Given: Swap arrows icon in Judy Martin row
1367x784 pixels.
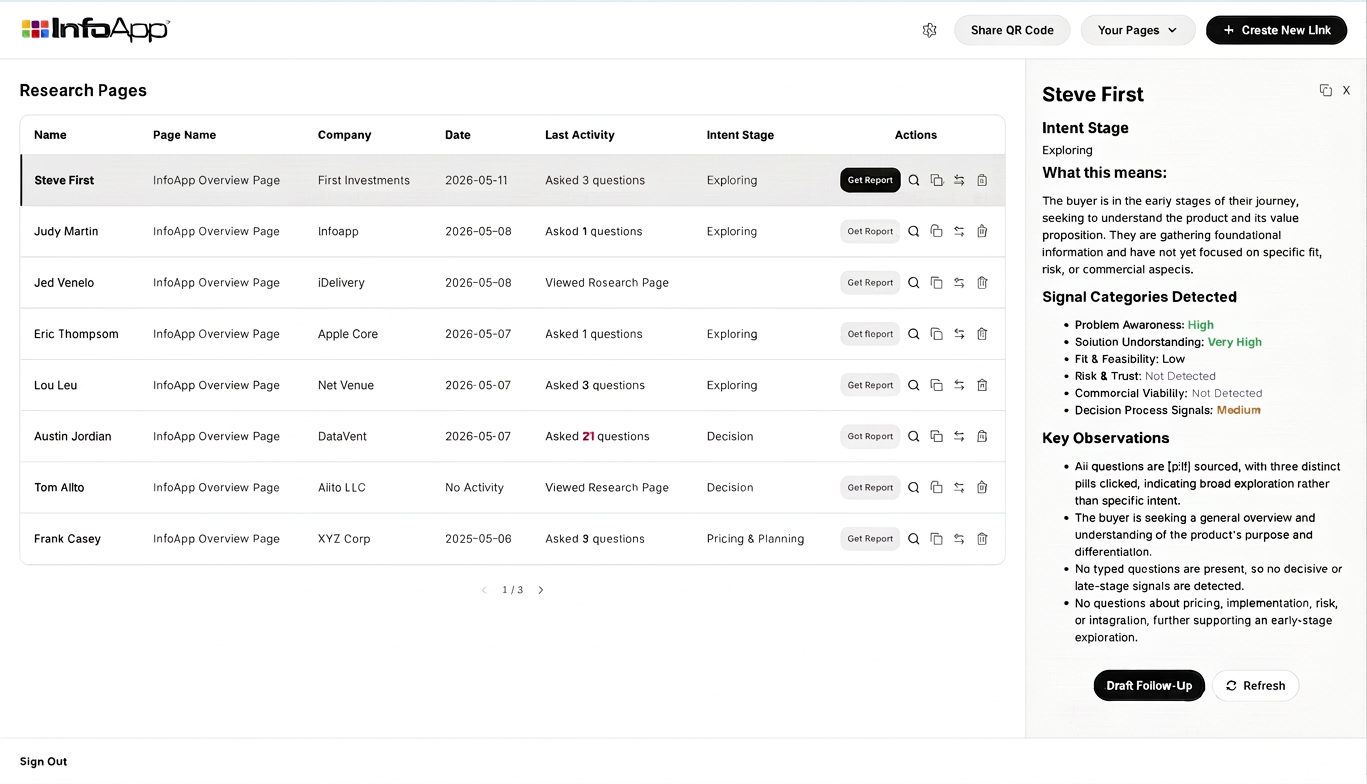Looking at the screenshot, I should (959, 231).
